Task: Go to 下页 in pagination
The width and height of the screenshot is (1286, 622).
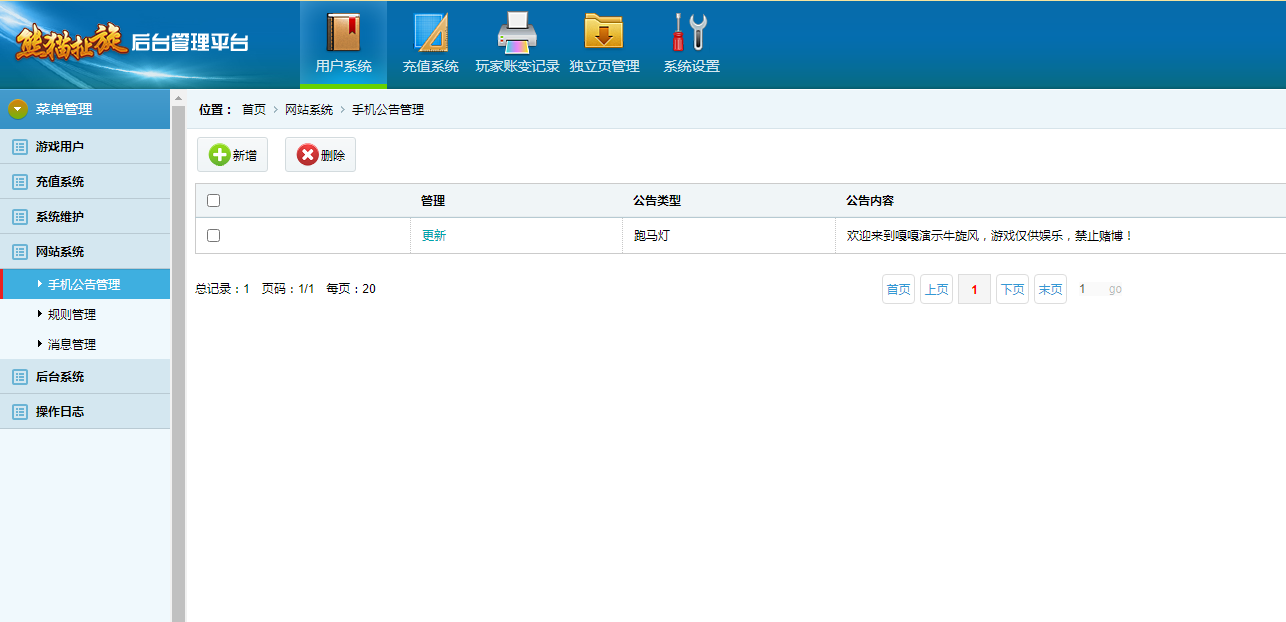Action: (1012, 289)
